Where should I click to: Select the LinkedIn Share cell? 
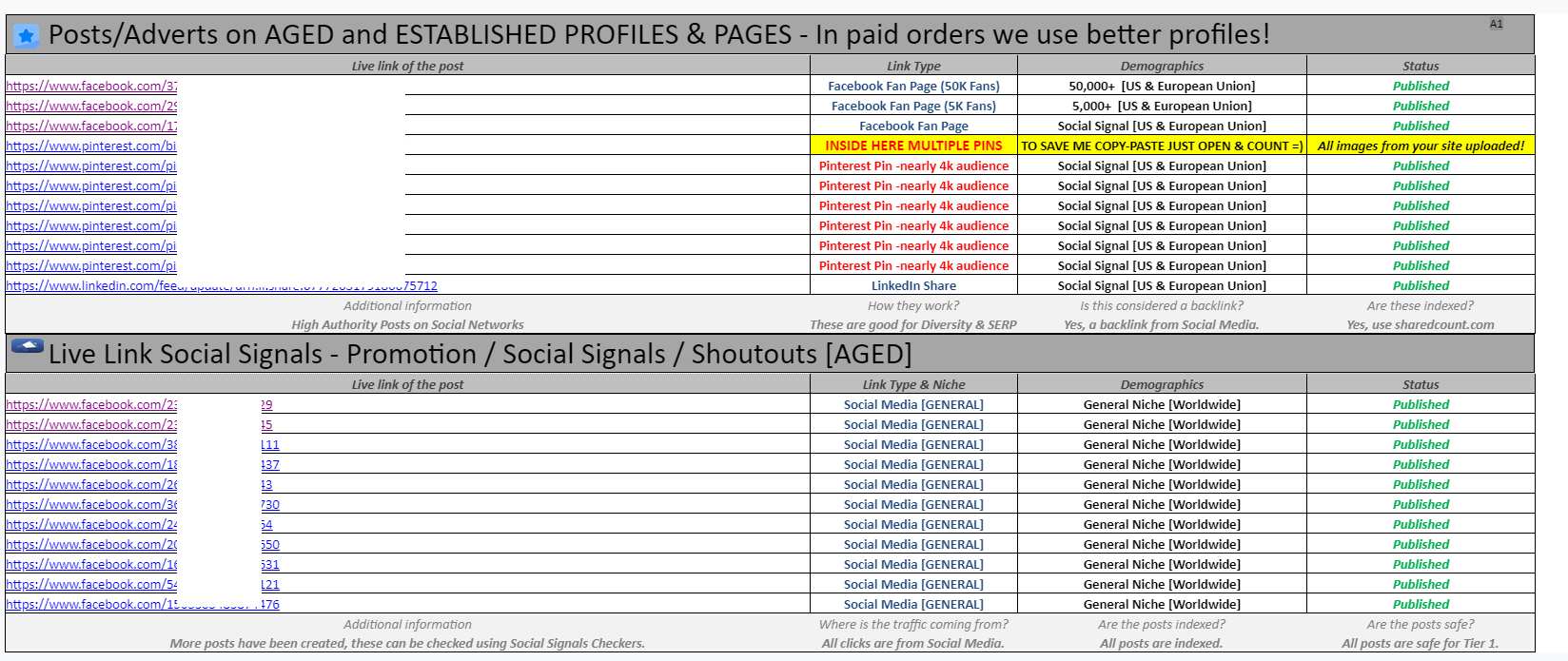913,285
